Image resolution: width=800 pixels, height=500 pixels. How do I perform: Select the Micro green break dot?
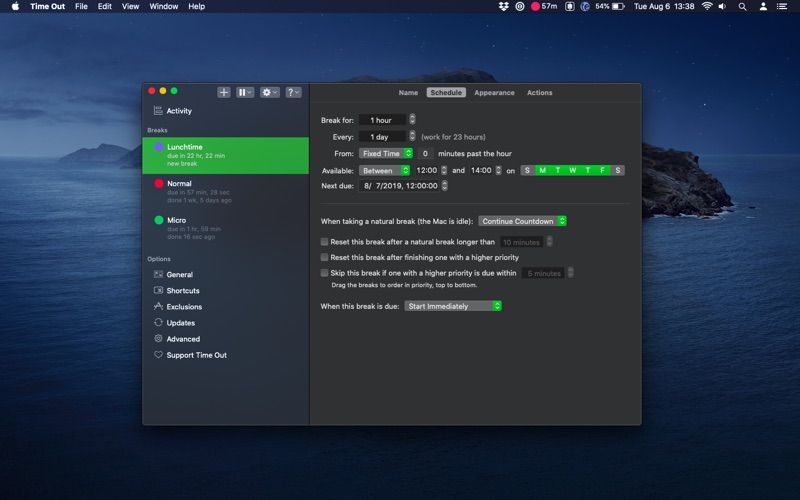159,220
